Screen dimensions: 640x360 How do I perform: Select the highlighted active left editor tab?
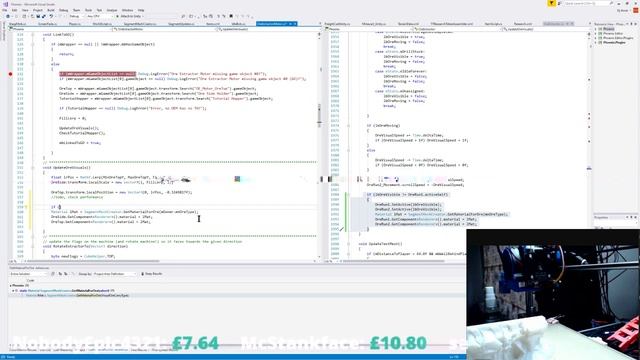point(276,24)
